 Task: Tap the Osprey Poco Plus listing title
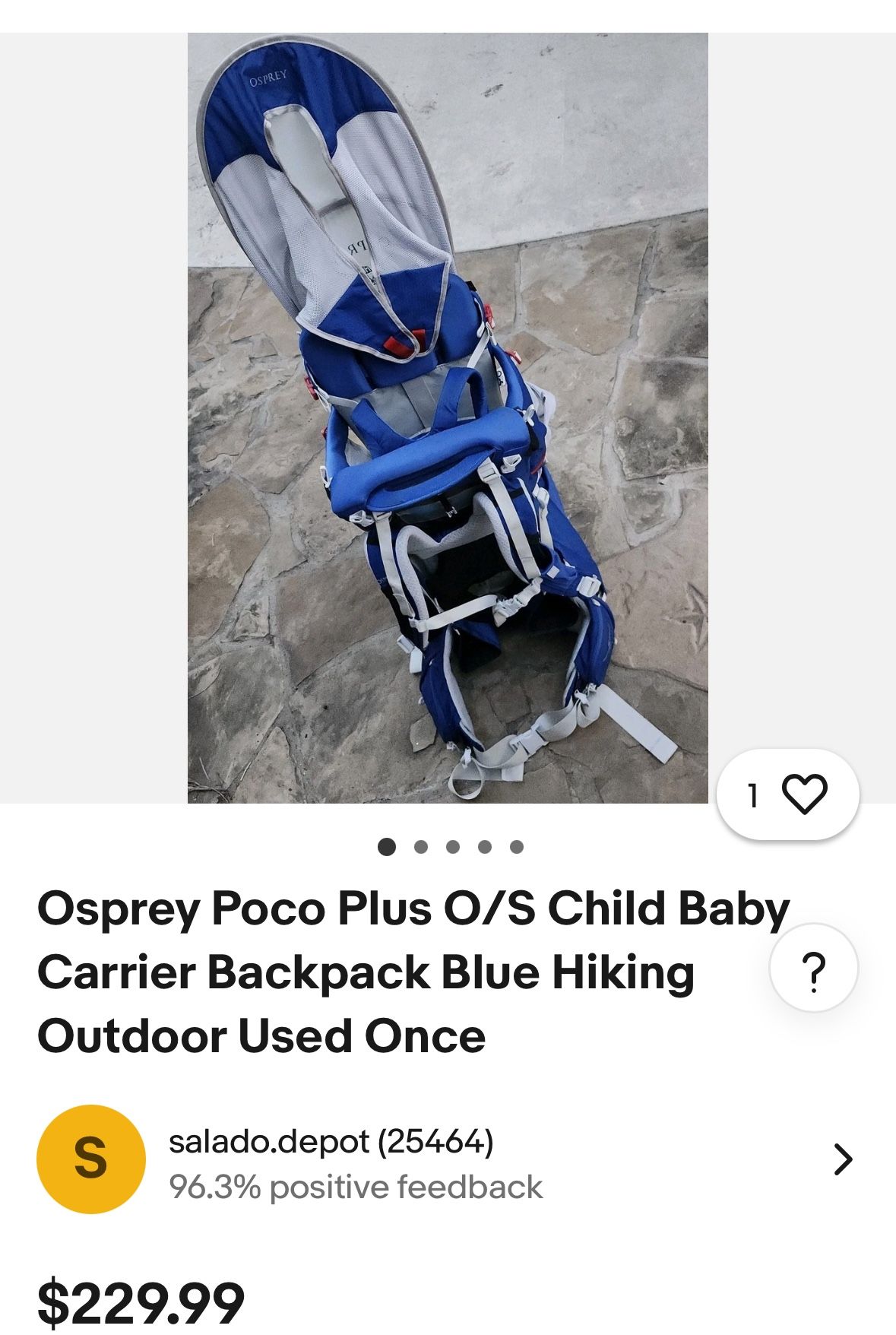pos(413,972)
